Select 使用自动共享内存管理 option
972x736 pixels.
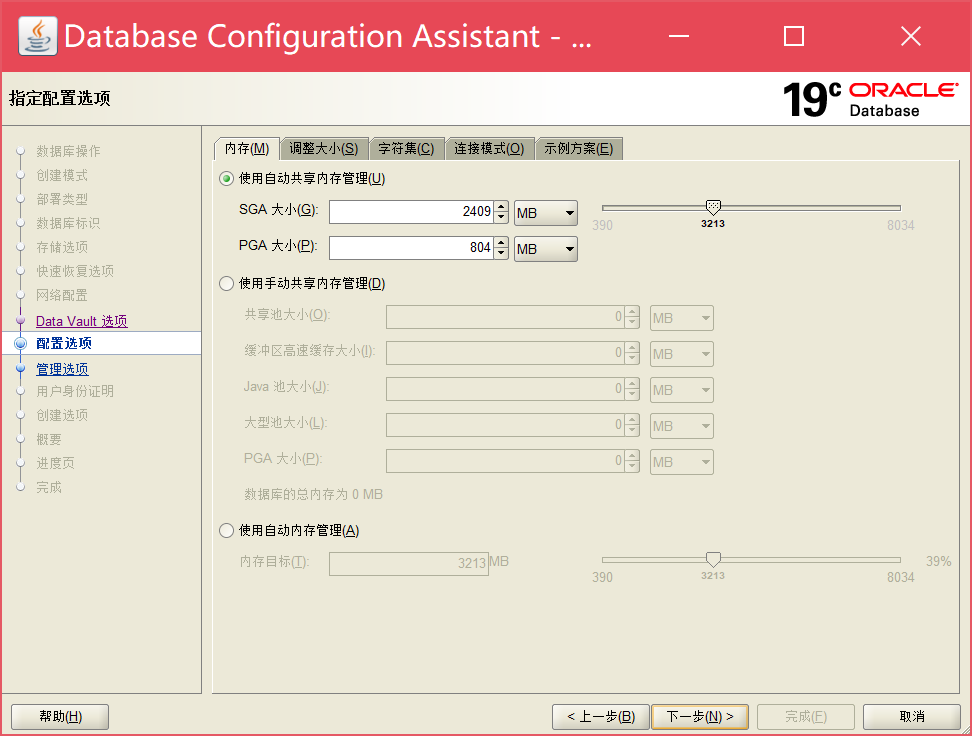click(x=226, y=178)
